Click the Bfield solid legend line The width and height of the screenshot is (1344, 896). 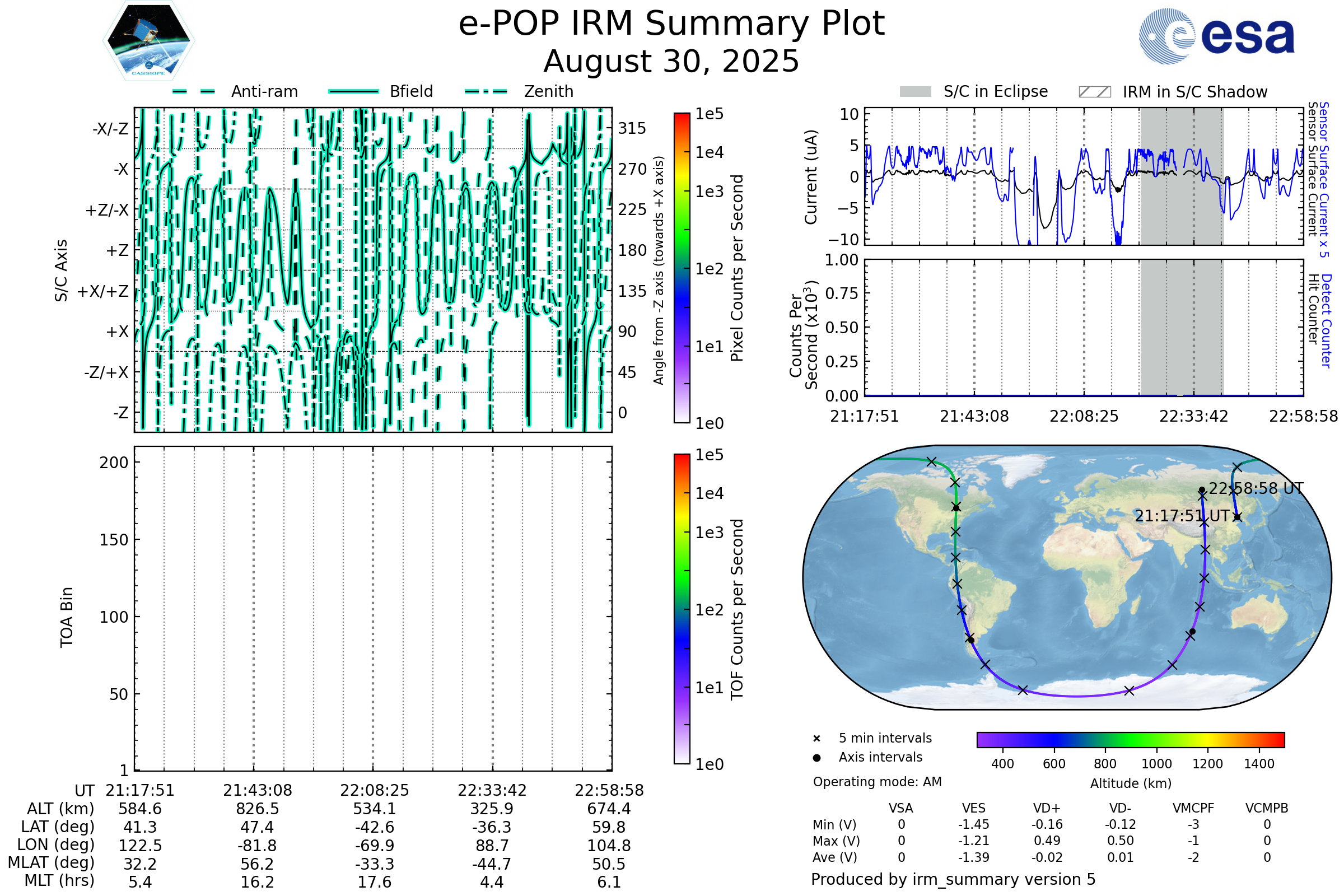[353, 91]
